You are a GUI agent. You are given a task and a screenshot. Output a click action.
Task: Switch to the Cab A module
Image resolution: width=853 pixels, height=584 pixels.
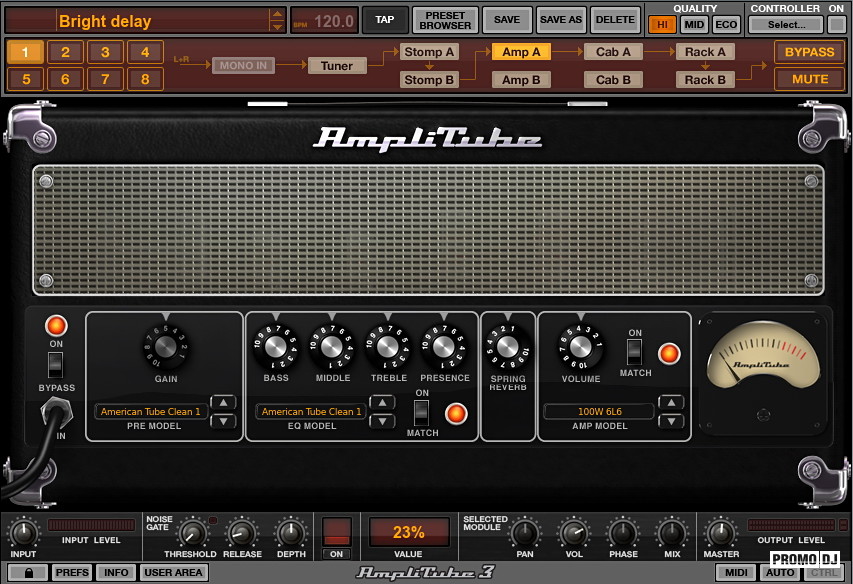(613, 52)
